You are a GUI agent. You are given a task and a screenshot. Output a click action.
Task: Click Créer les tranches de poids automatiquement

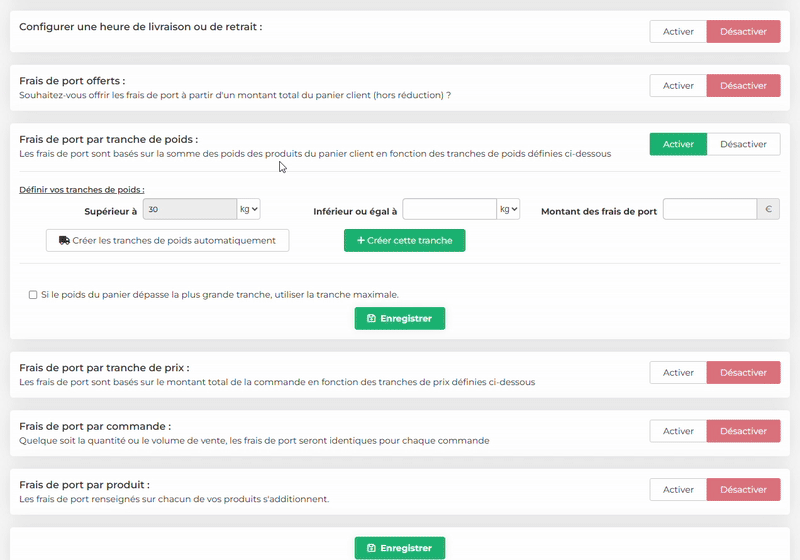[167, 241]
